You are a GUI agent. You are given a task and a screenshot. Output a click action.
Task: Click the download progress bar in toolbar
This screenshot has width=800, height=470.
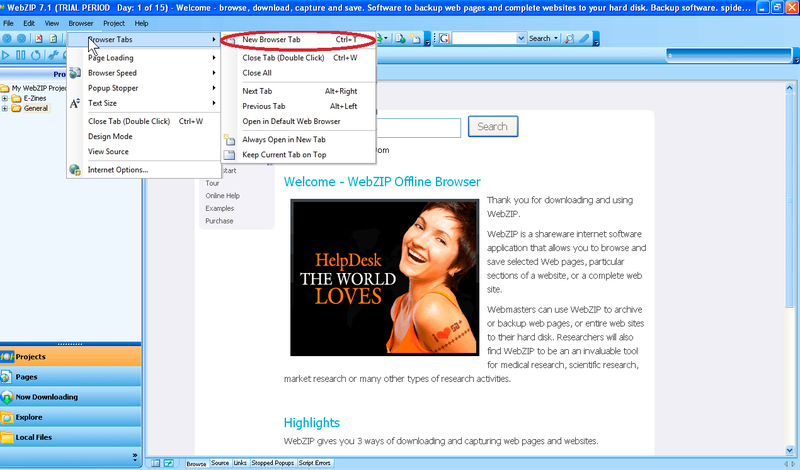pyautogui.click(x=729, y=55)
